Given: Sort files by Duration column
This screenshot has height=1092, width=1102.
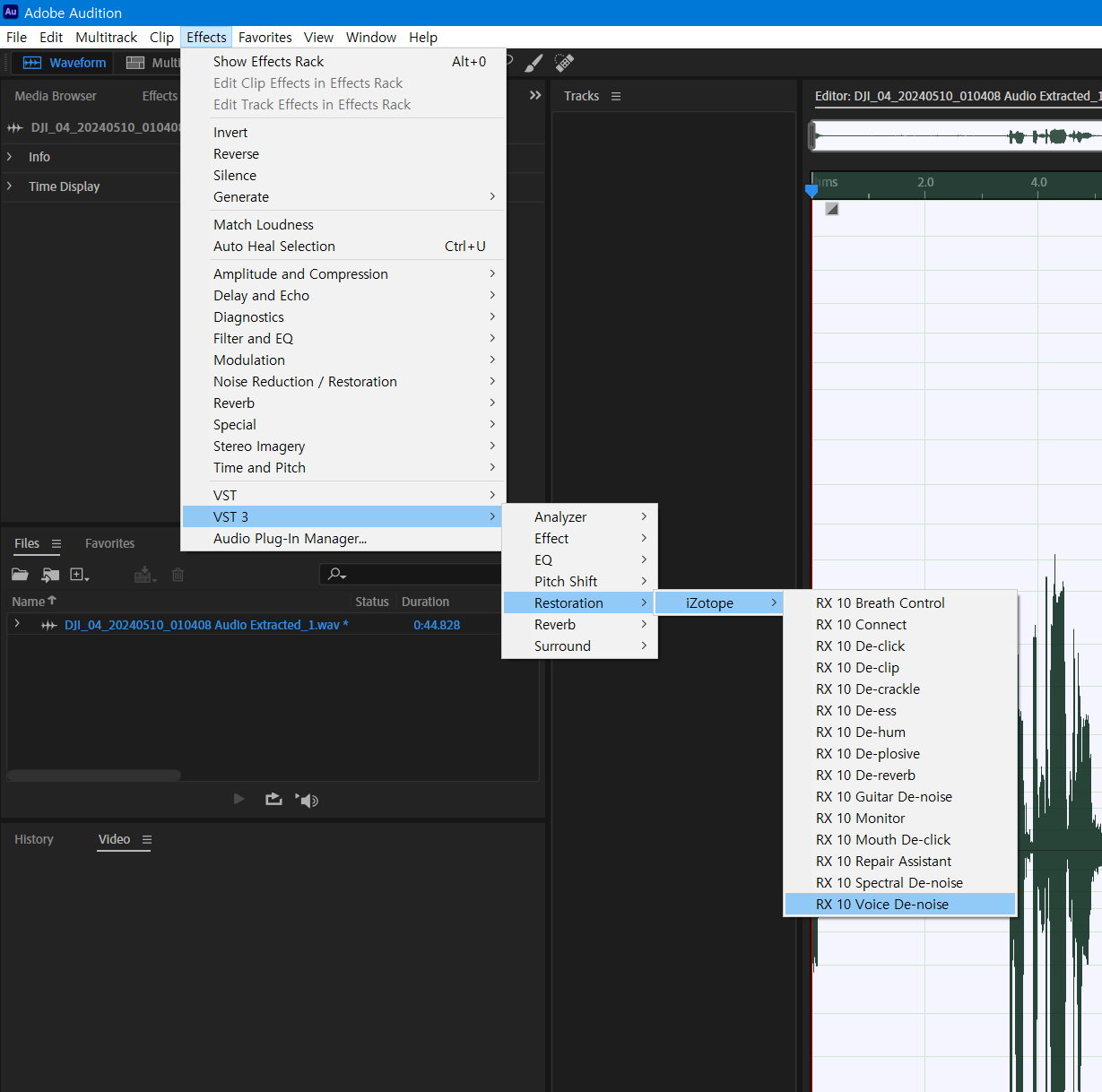Looking at the screenshot, I should pos(425,602).
